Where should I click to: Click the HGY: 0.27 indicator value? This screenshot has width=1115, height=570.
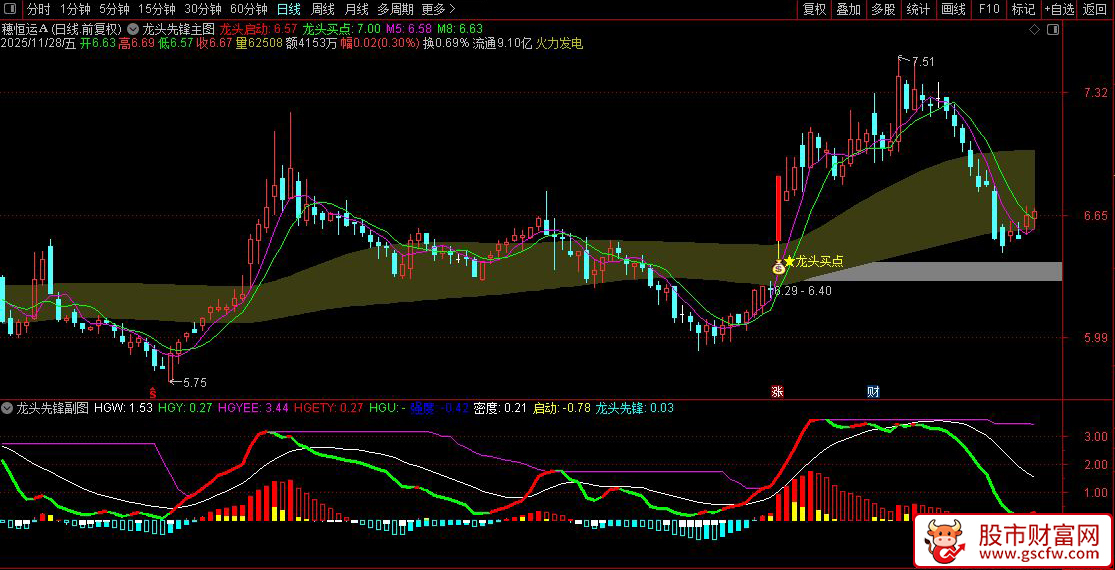(185, 408)
